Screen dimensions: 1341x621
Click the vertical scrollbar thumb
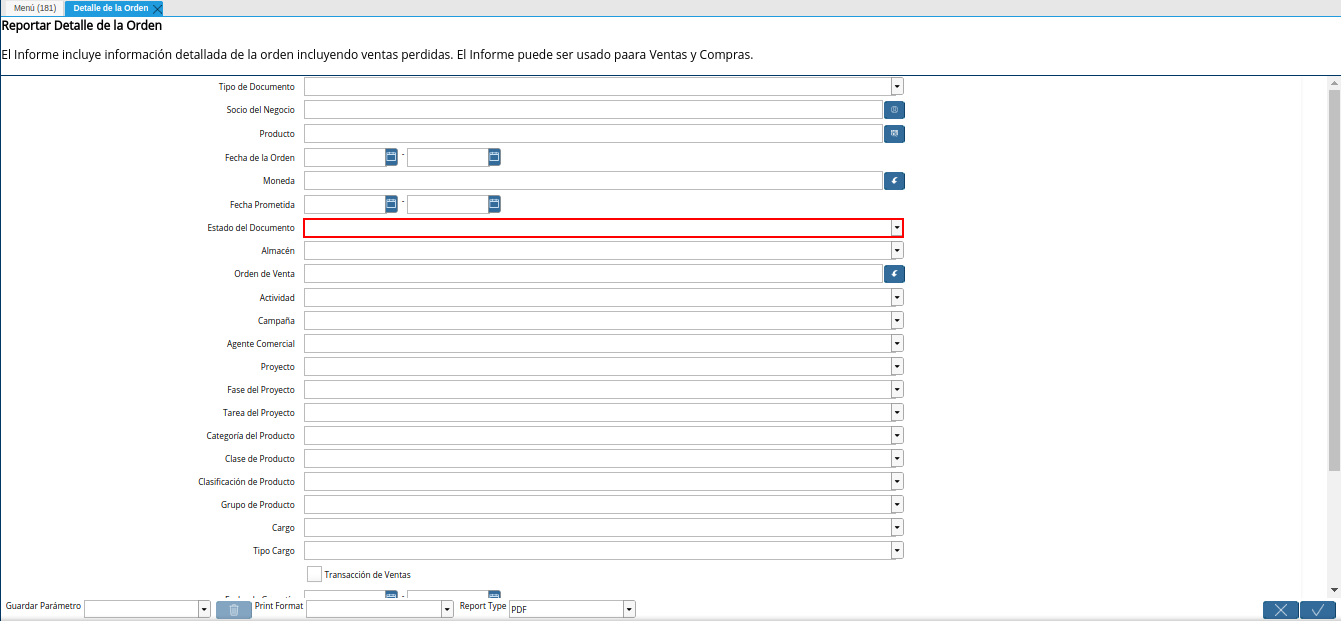[1334, 280]
